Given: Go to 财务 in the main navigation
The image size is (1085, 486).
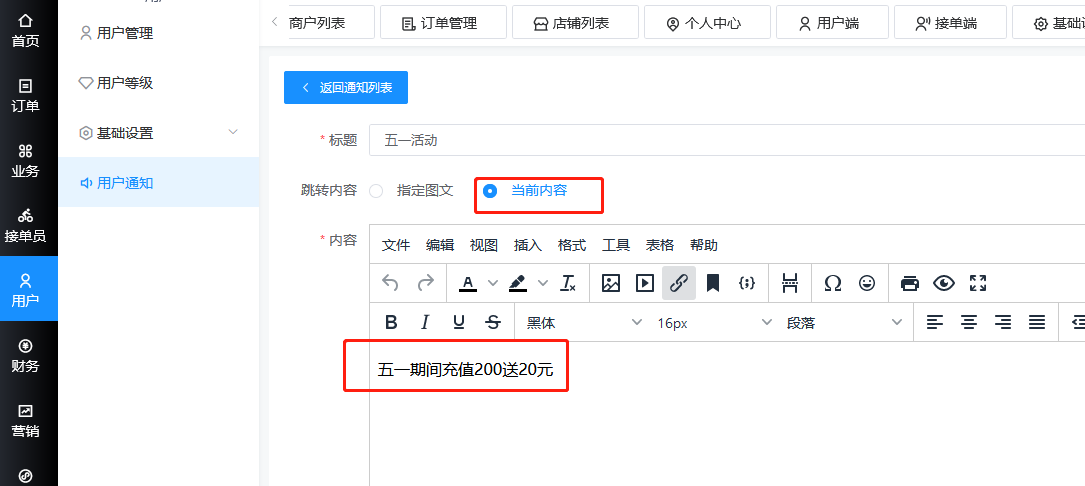Looking at the screenshot, I should point(26,356).
